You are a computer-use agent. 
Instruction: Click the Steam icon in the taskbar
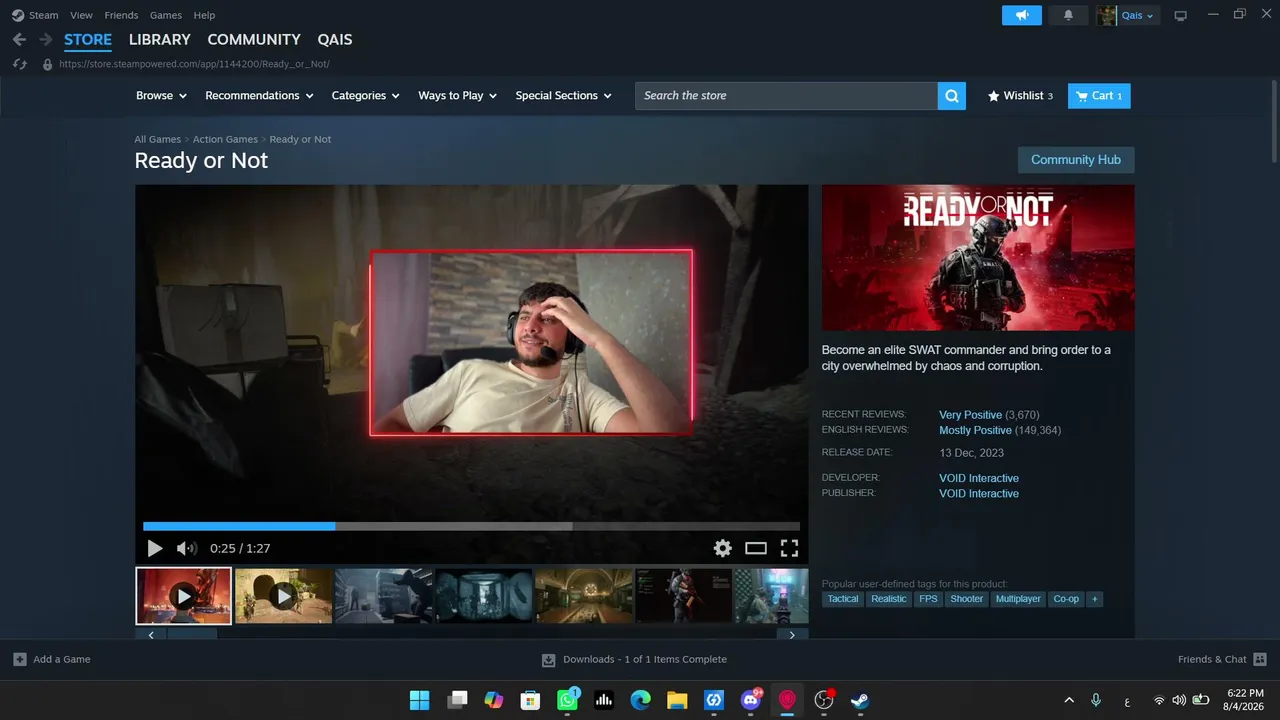click(x=860, y=700)
